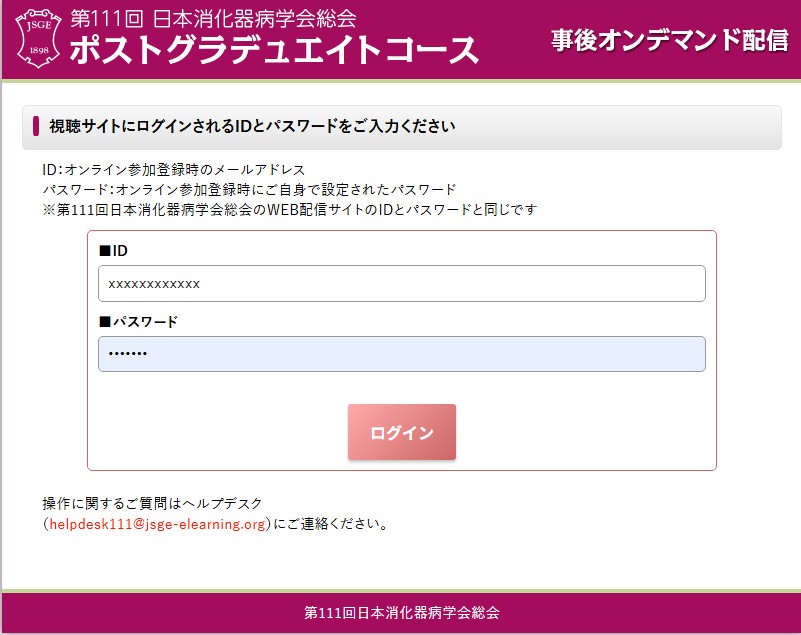This screenshot has width=801, height=635.
Task: Click the ログイン button
Action: [402, 432]
